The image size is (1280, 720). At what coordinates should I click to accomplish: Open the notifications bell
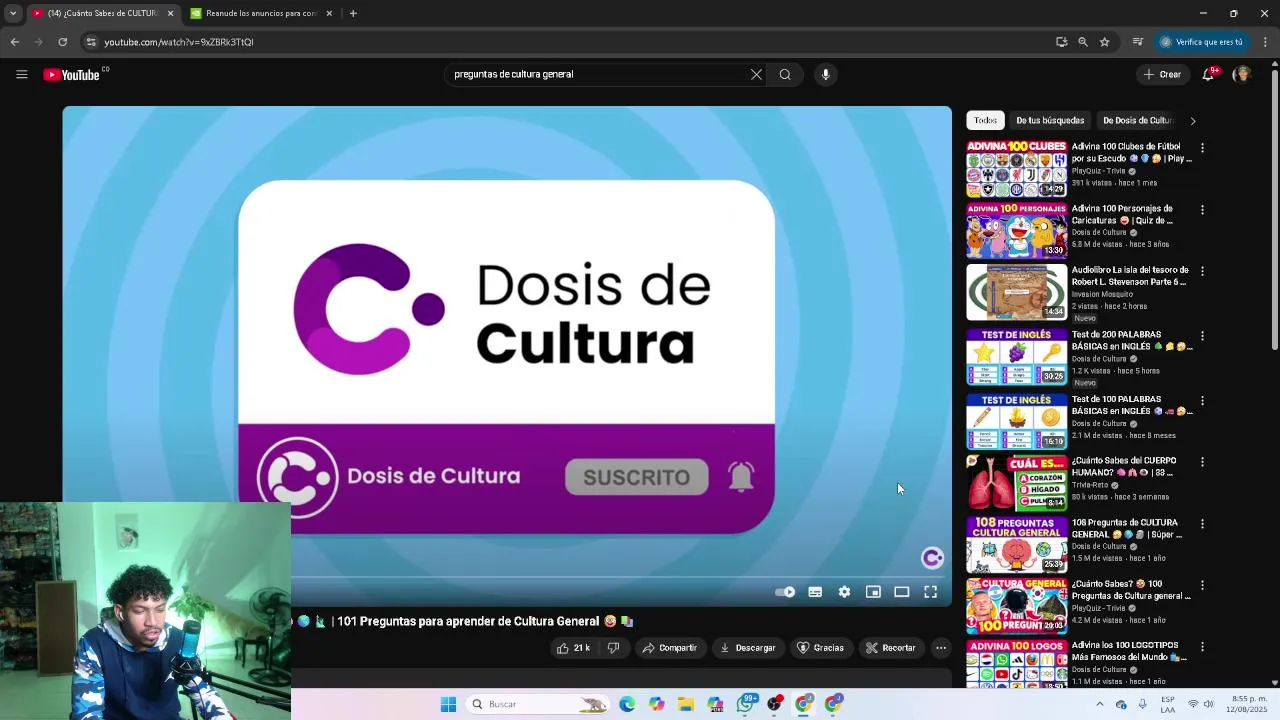[1208, 74]
